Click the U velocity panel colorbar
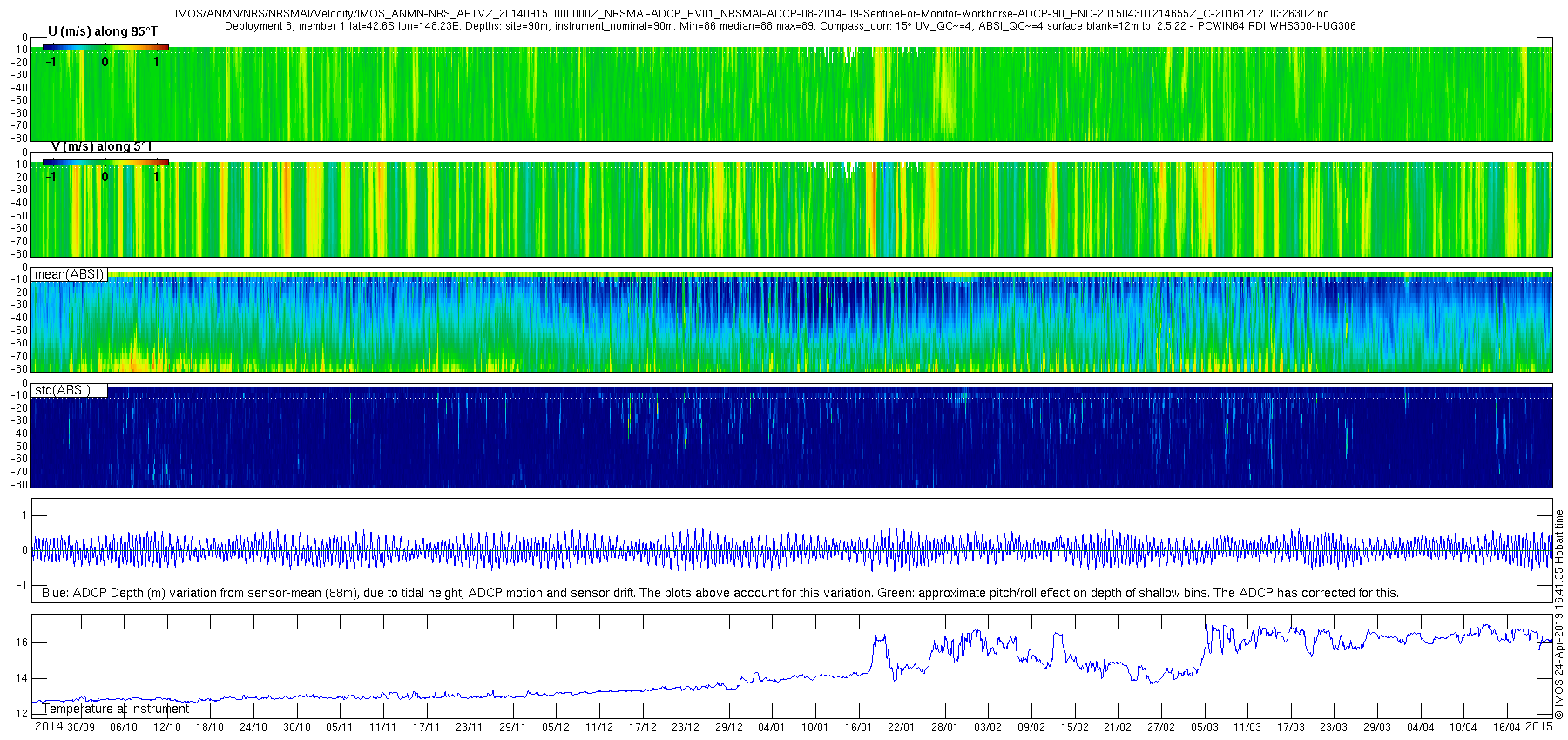 [x=105, y=47]
